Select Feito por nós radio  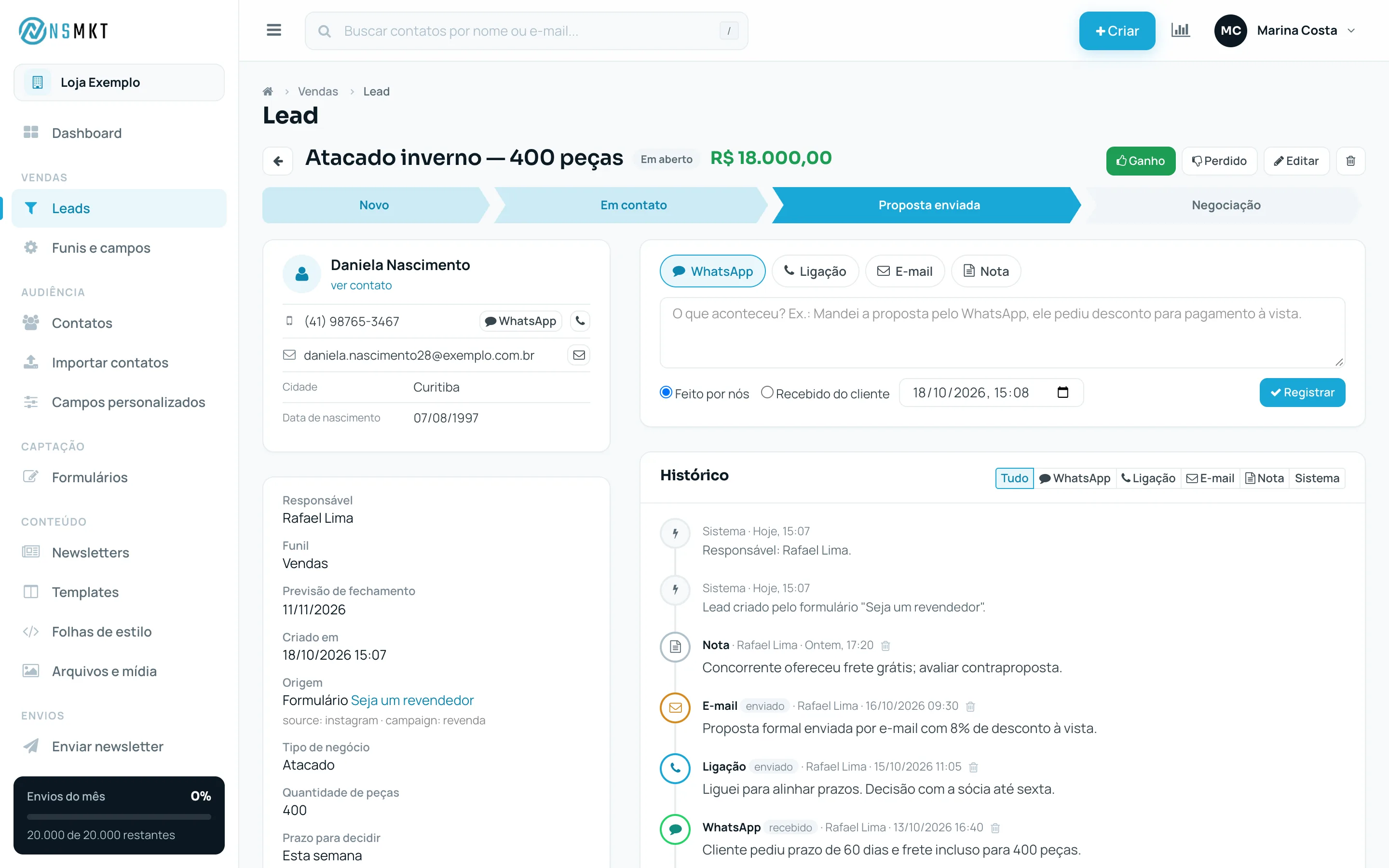[666, 392]
